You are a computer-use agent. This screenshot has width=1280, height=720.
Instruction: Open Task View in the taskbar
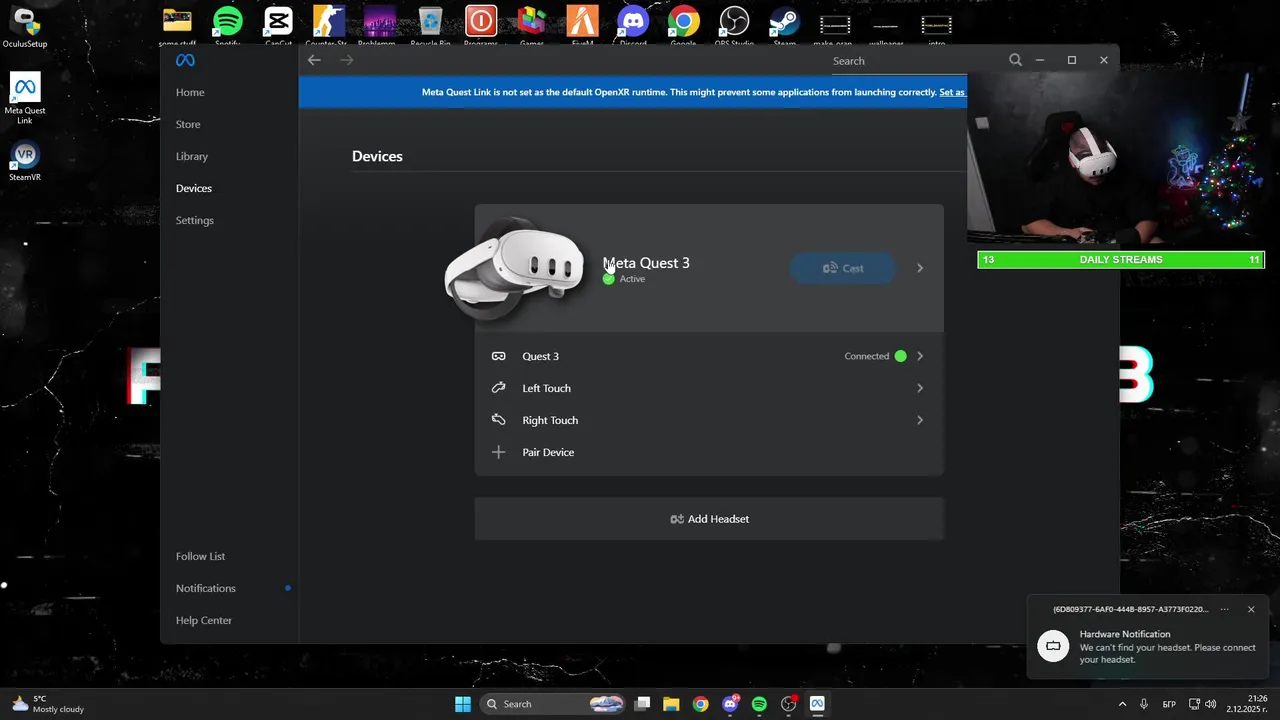coord(643,704)
